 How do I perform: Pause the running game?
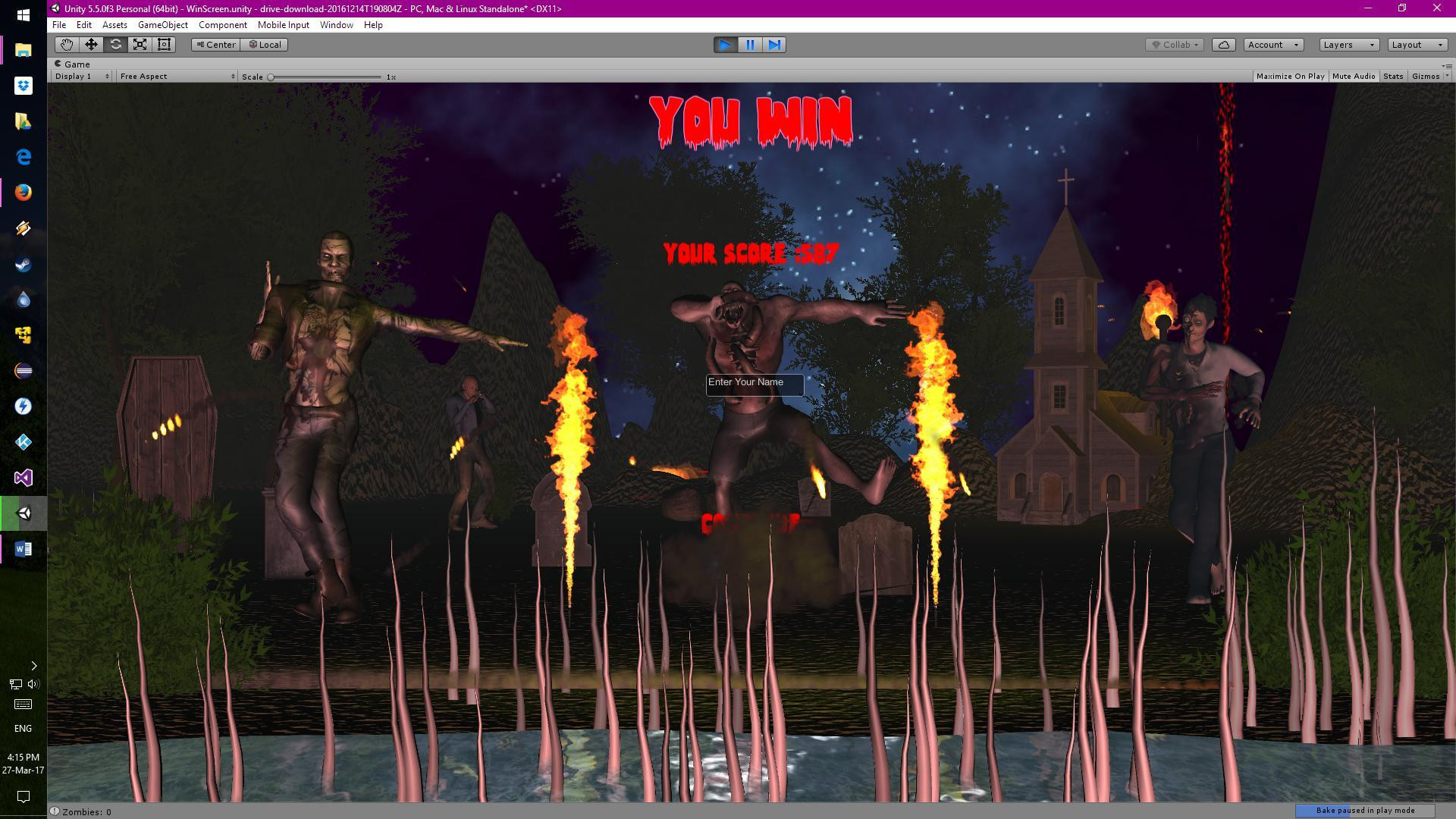750,45
